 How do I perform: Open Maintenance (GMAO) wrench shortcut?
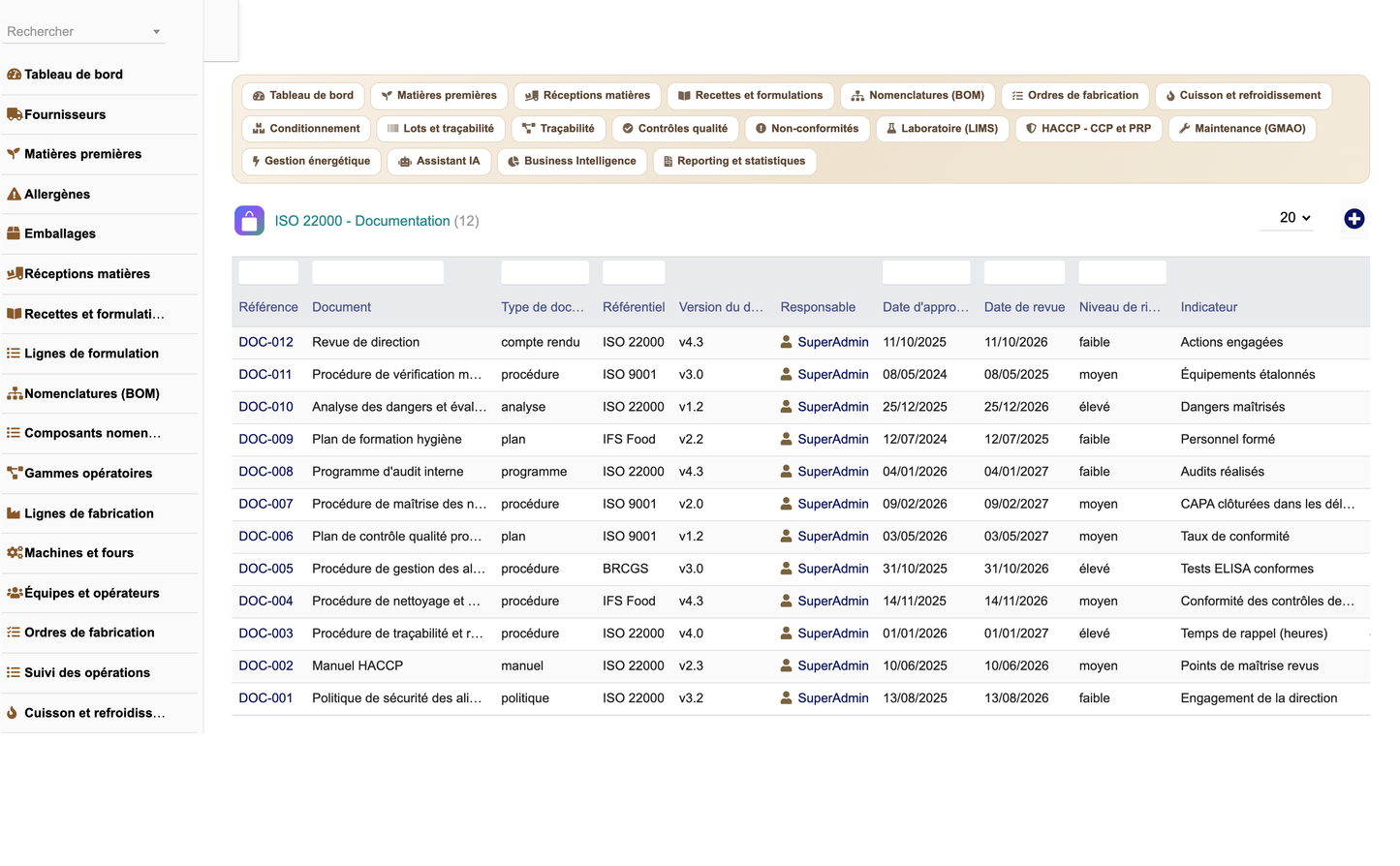1242,129
